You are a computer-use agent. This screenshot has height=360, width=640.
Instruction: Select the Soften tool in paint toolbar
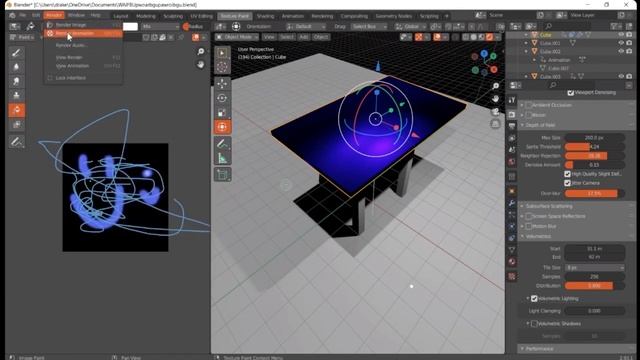[x=16, y=67]
